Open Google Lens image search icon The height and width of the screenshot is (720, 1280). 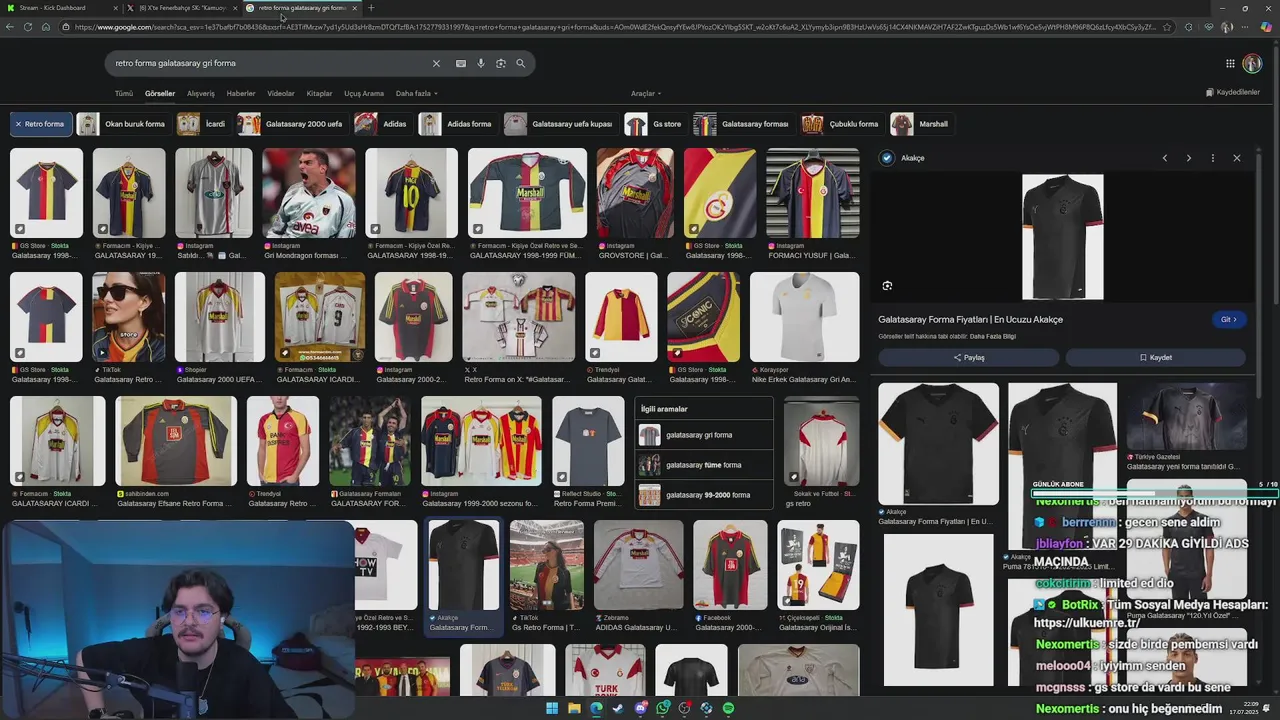[x=500, y=63]
